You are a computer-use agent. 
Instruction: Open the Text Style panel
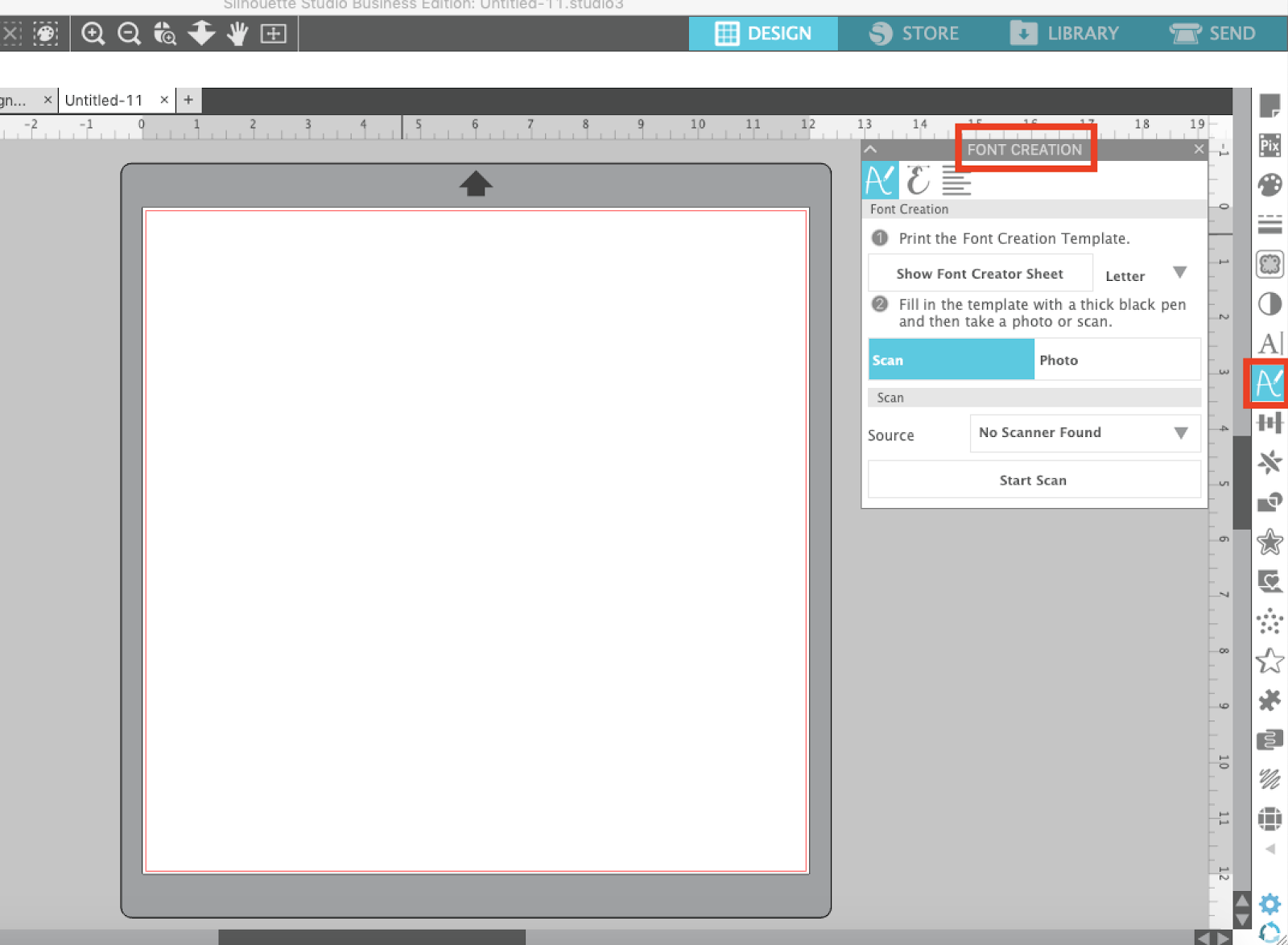(1269, 344)
